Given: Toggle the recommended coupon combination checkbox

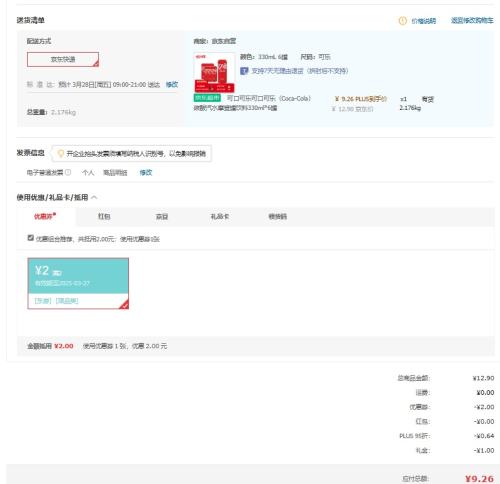Looking at the screenshot, I should tap(31, 238).
